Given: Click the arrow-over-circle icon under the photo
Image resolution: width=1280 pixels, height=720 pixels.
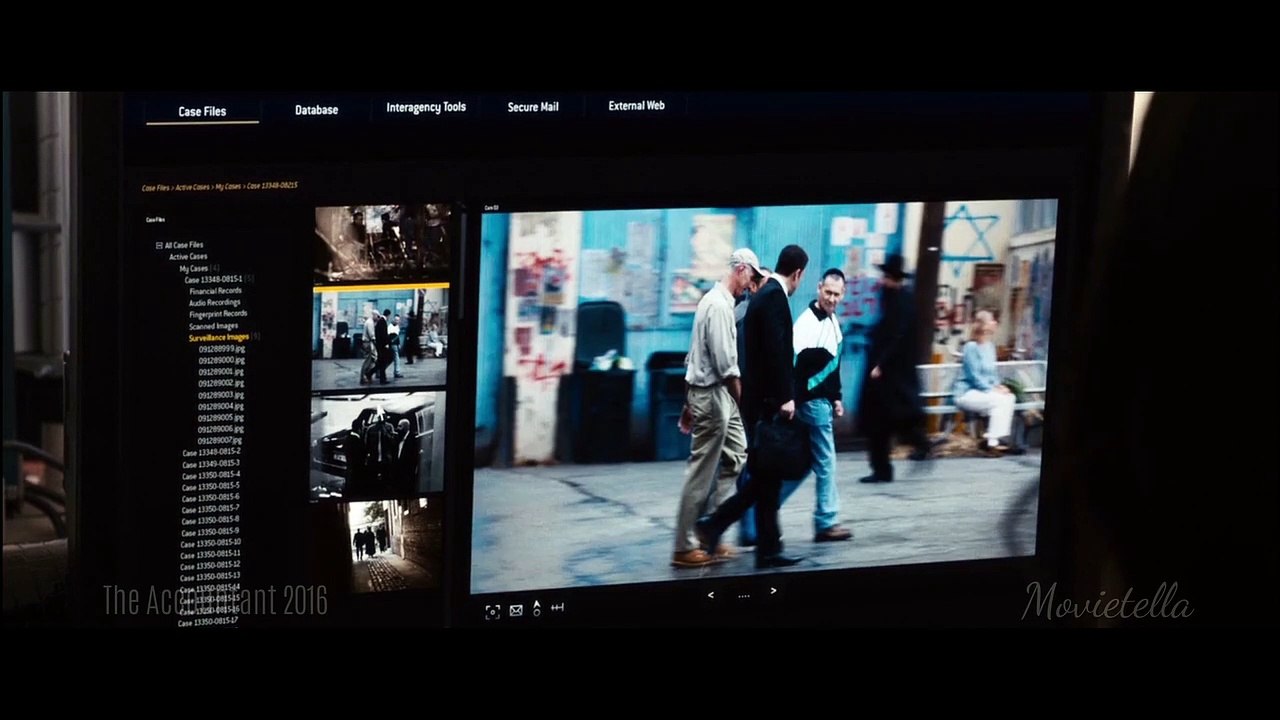Looking at the screenshot, I should click(537, 608).
